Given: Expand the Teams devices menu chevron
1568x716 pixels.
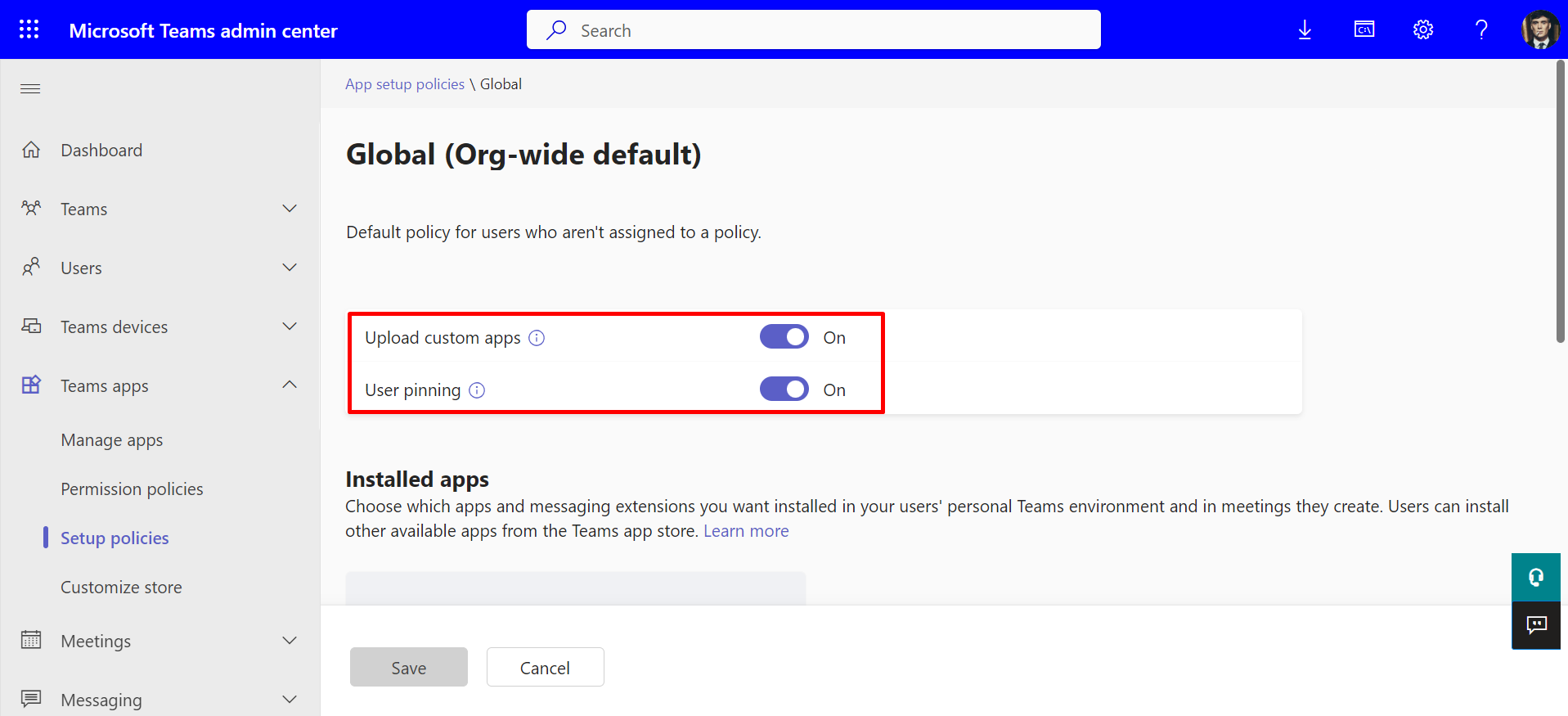Looking at the screenshot, I should click(290, 326).
